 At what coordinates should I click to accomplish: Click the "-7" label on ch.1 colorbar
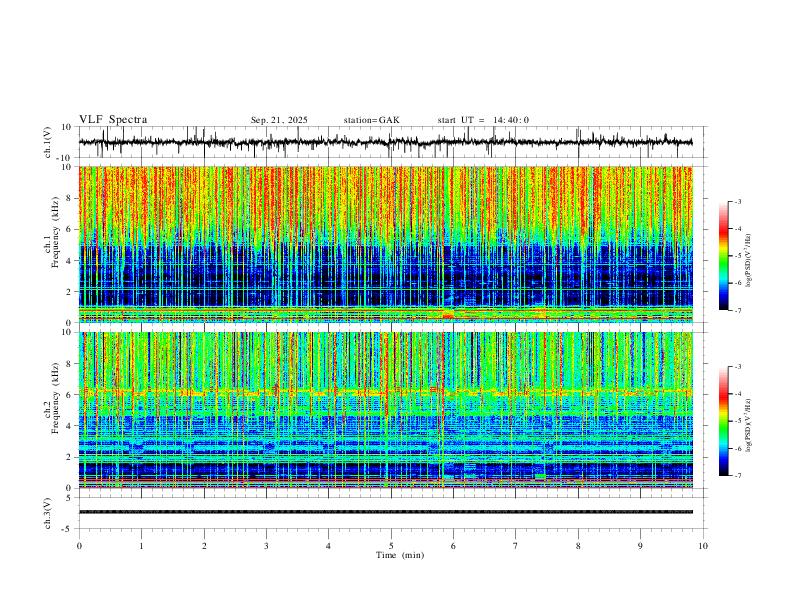click(738, 310)
